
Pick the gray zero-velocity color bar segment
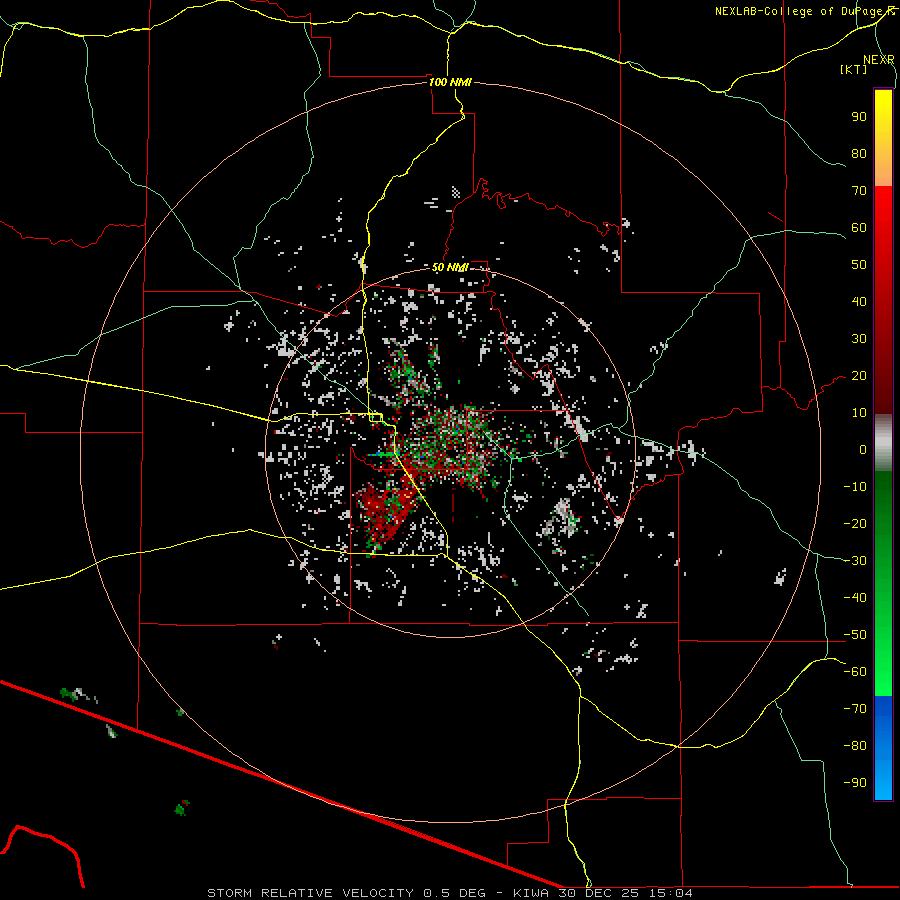(x=883, y=443)
